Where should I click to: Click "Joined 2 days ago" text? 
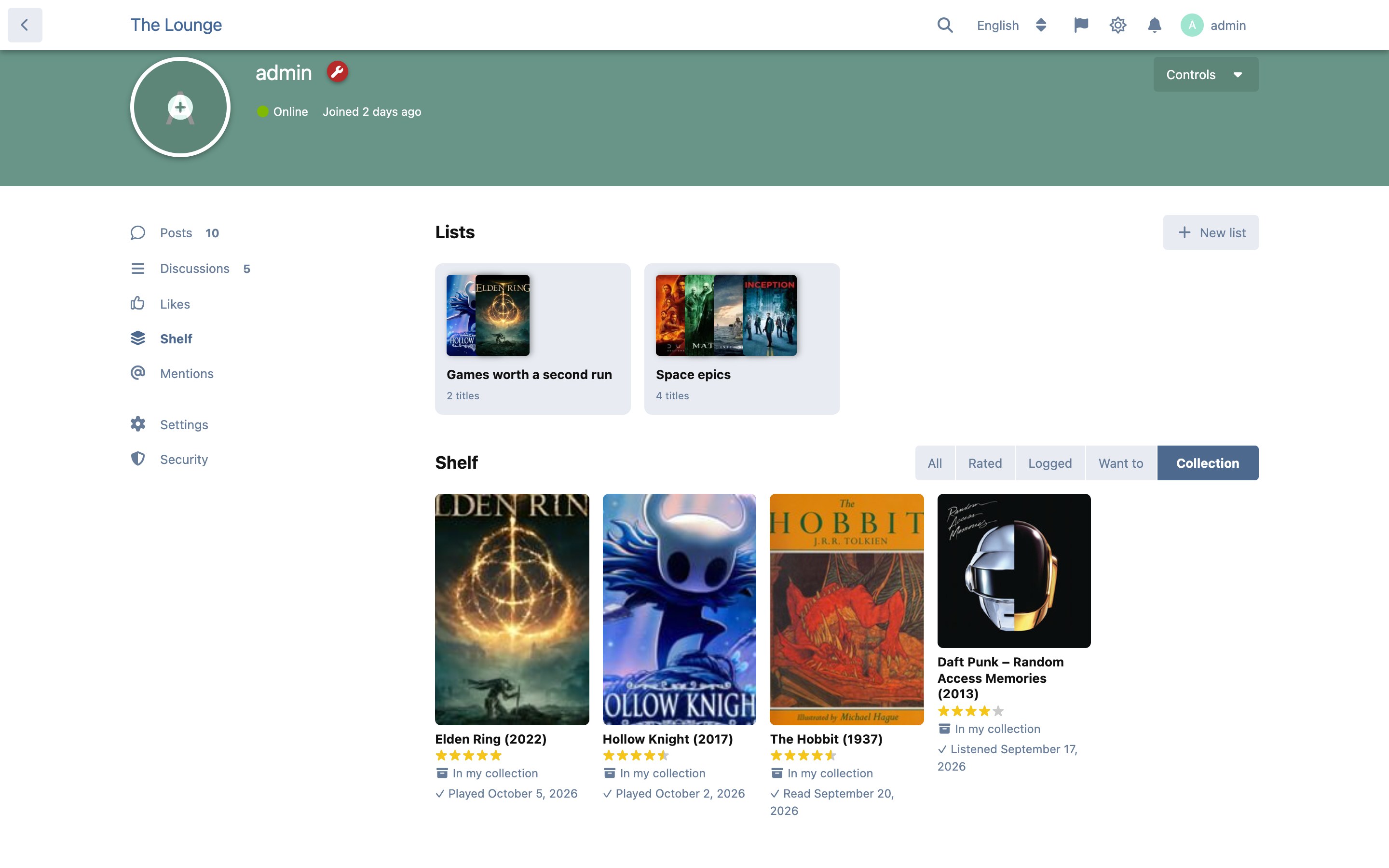coord(372,111)
